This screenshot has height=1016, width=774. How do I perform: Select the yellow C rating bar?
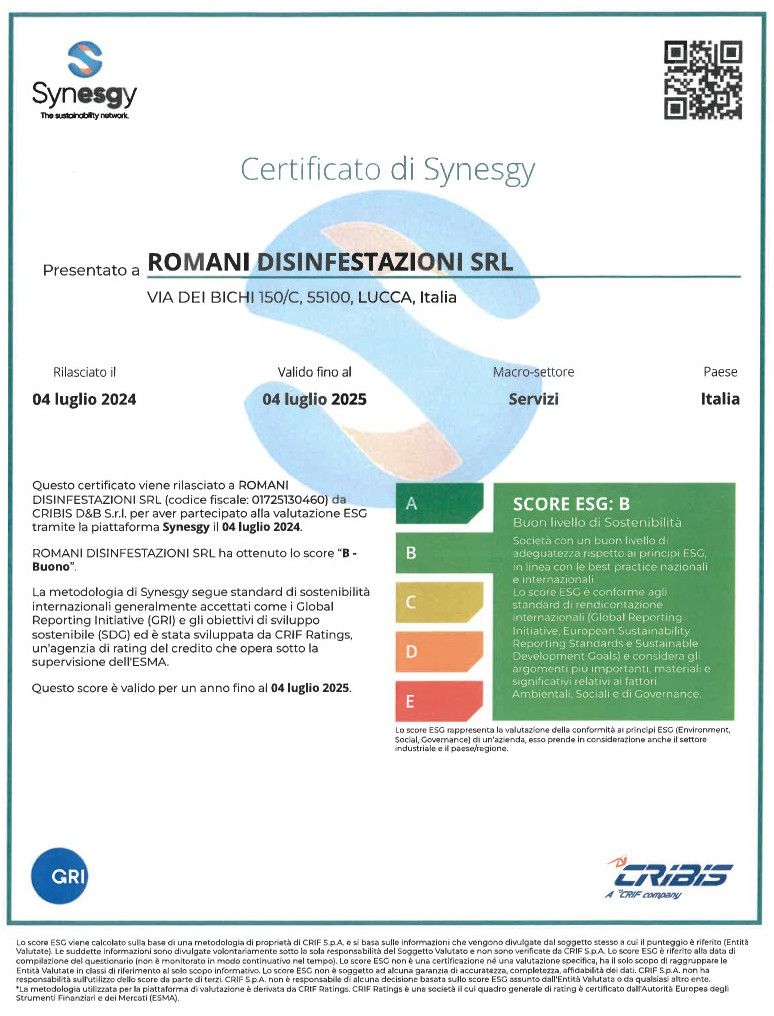click(438, 602)
